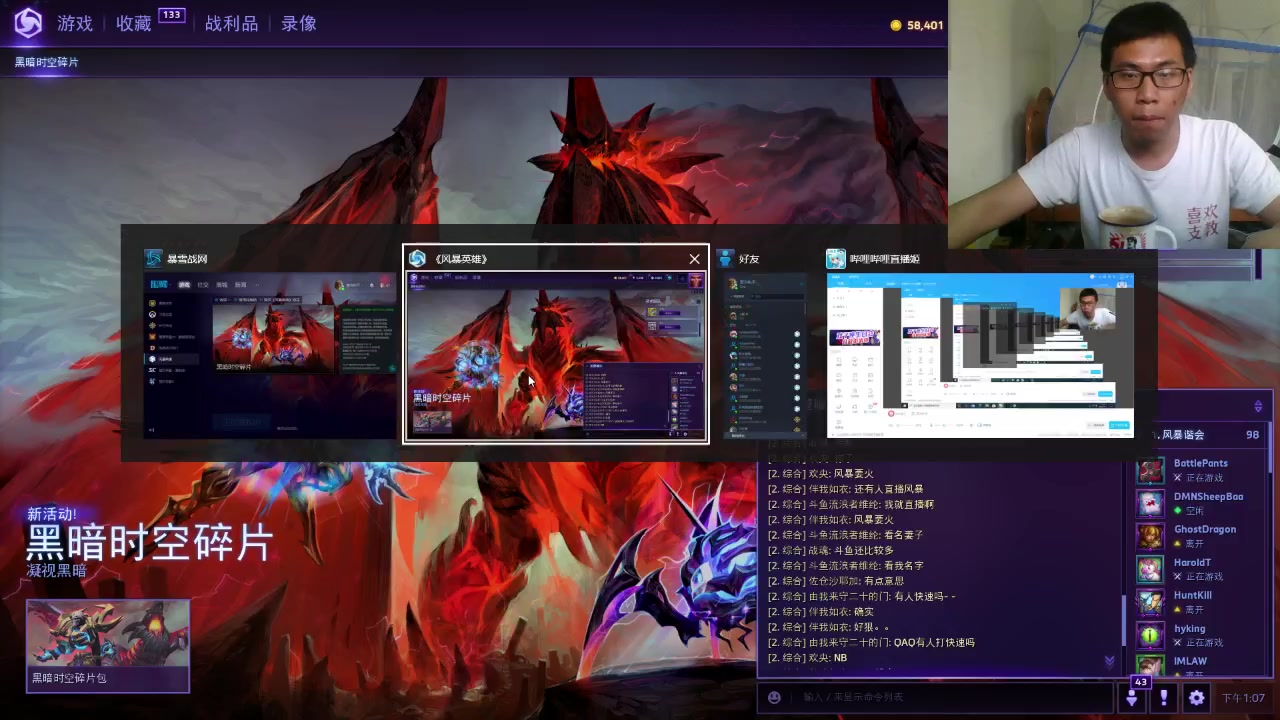Click hyking avatar
The image size is (1280, 720).
[x=1151, y=636]
